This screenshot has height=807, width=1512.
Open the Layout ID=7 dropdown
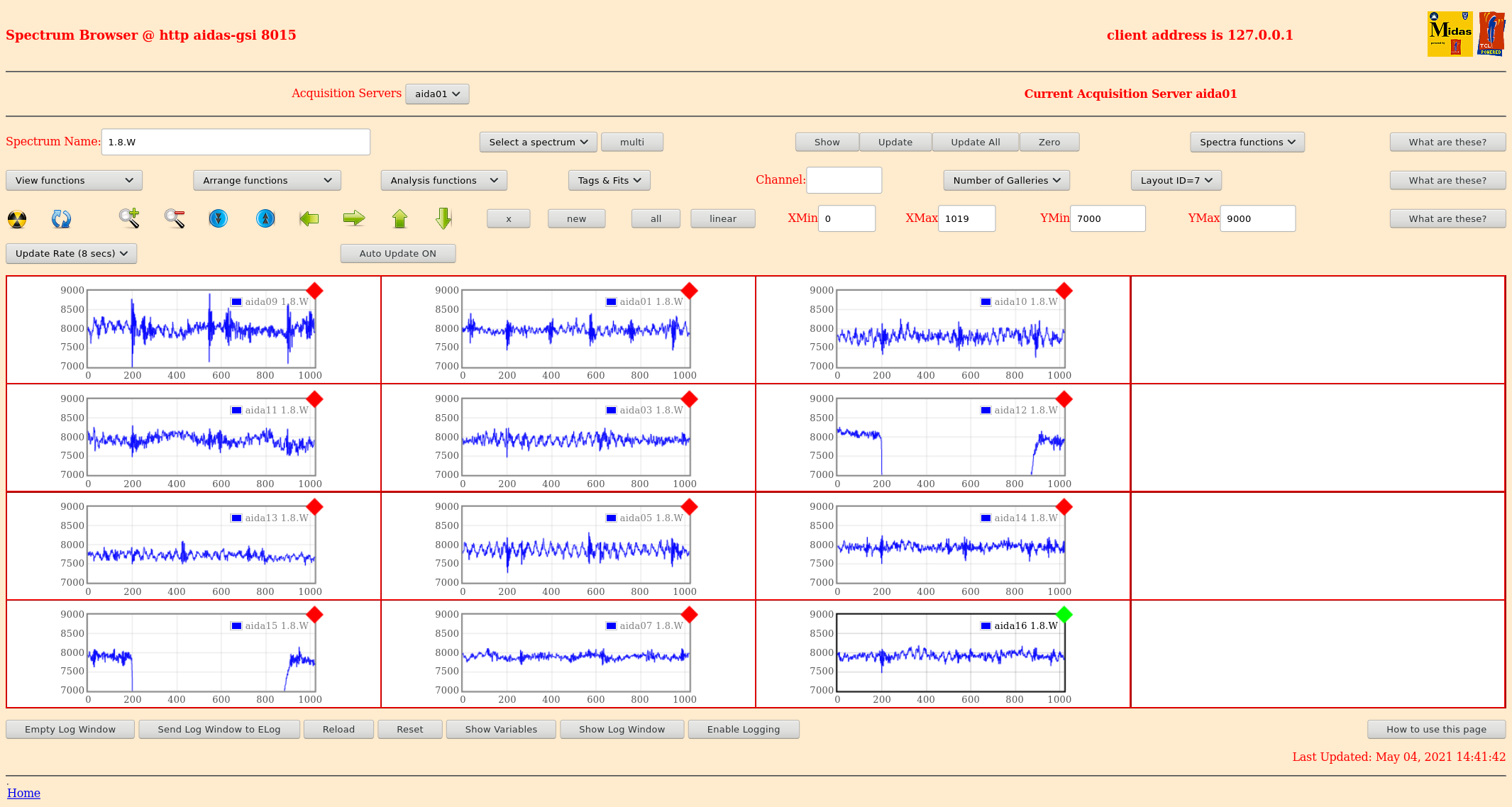click(1176, 180)
